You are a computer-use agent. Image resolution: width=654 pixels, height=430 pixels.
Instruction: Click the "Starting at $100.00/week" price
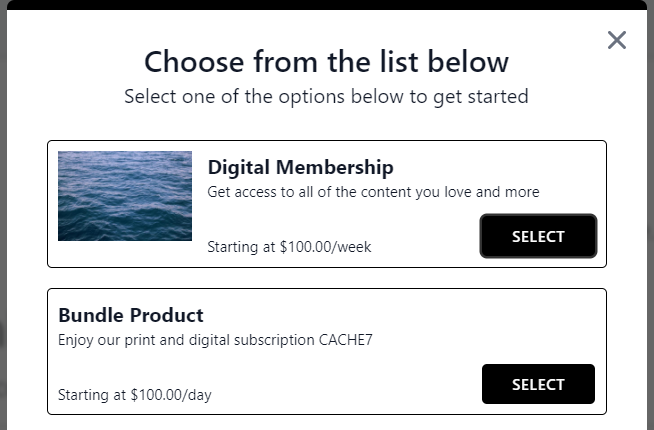pos(289,247)
